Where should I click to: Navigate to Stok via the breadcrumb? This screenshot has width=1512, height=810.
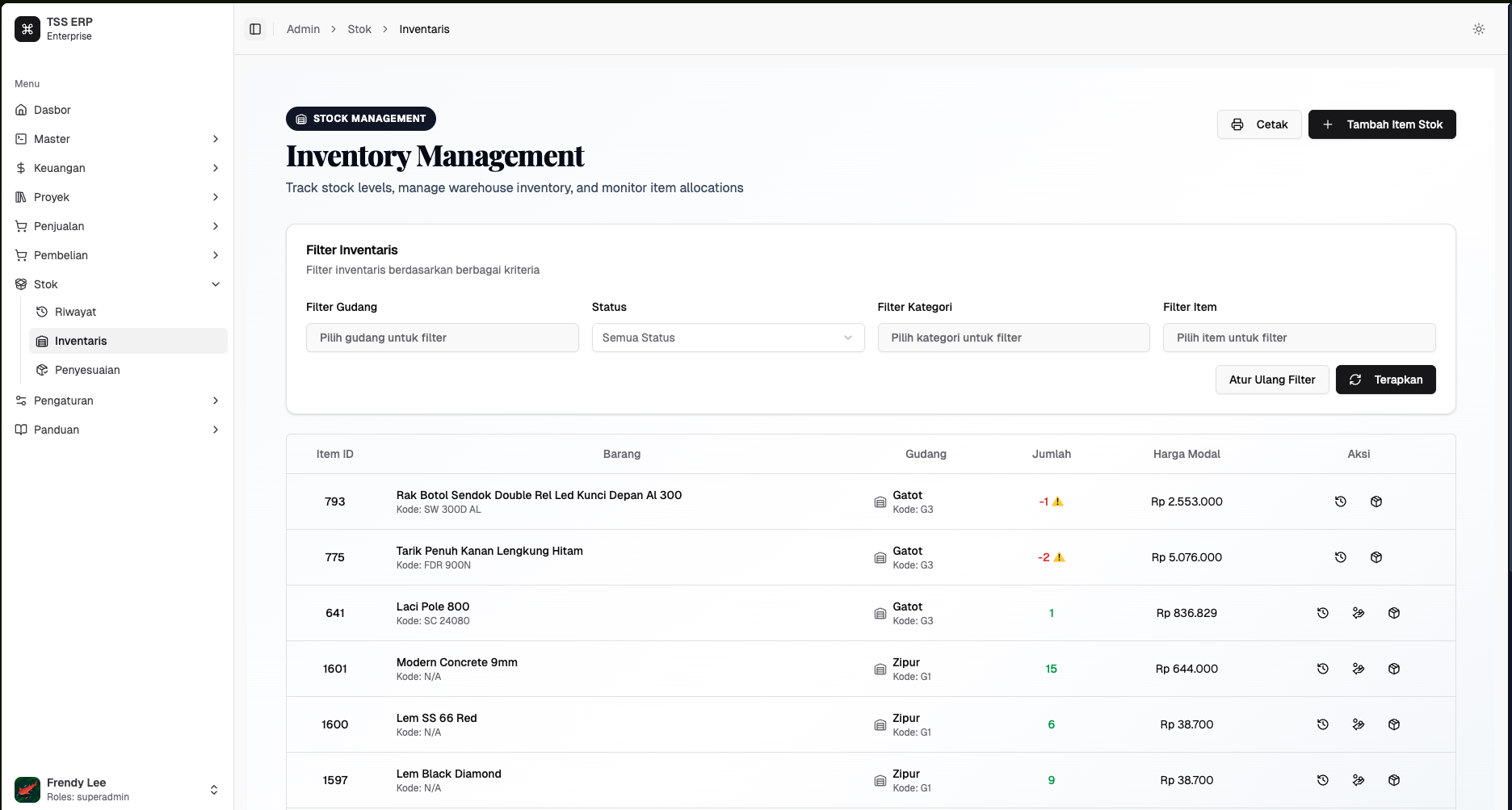click(x=359, y=29)
